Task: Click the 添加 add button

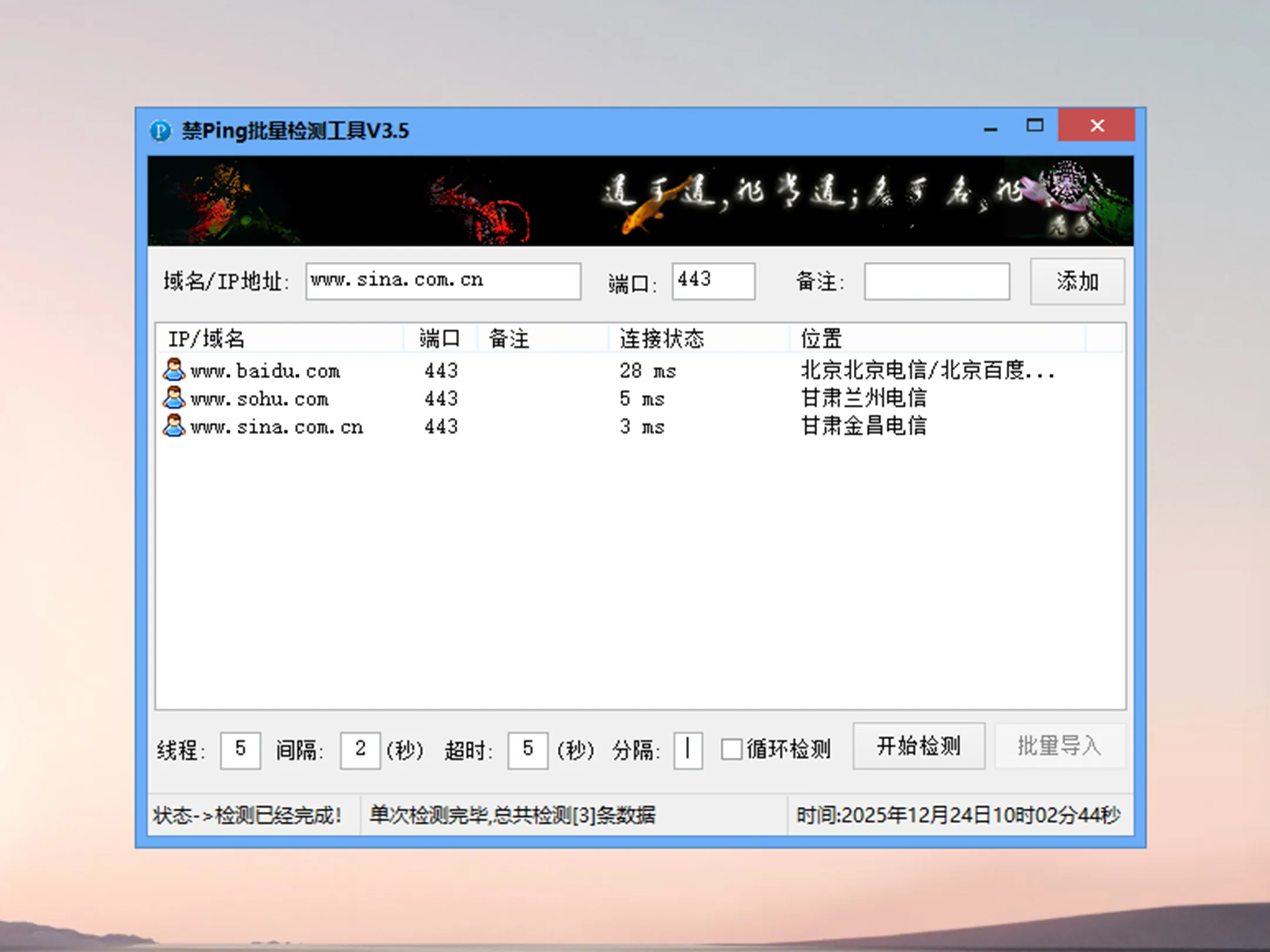Action: (1077, 281)
